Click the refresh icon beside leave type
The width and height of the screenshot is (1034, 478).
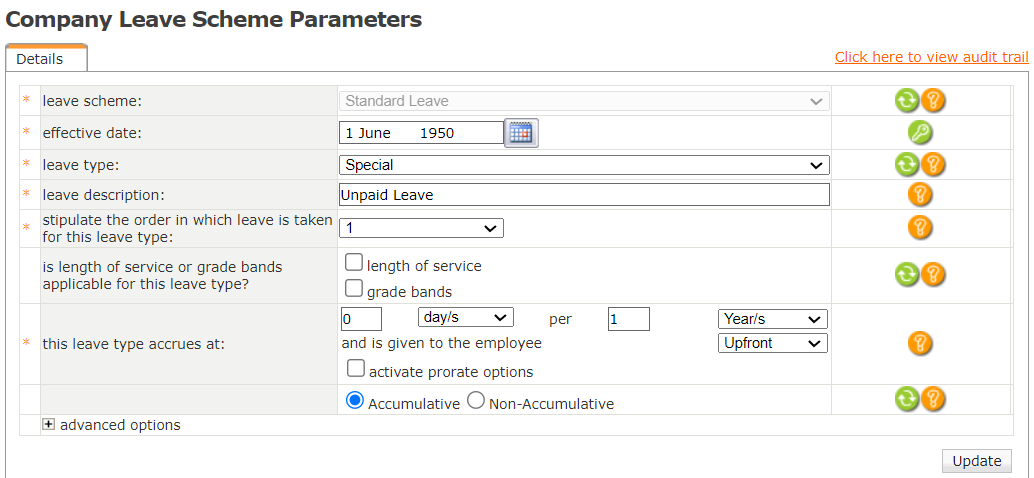pyautogui.click(x=906, y=164)
